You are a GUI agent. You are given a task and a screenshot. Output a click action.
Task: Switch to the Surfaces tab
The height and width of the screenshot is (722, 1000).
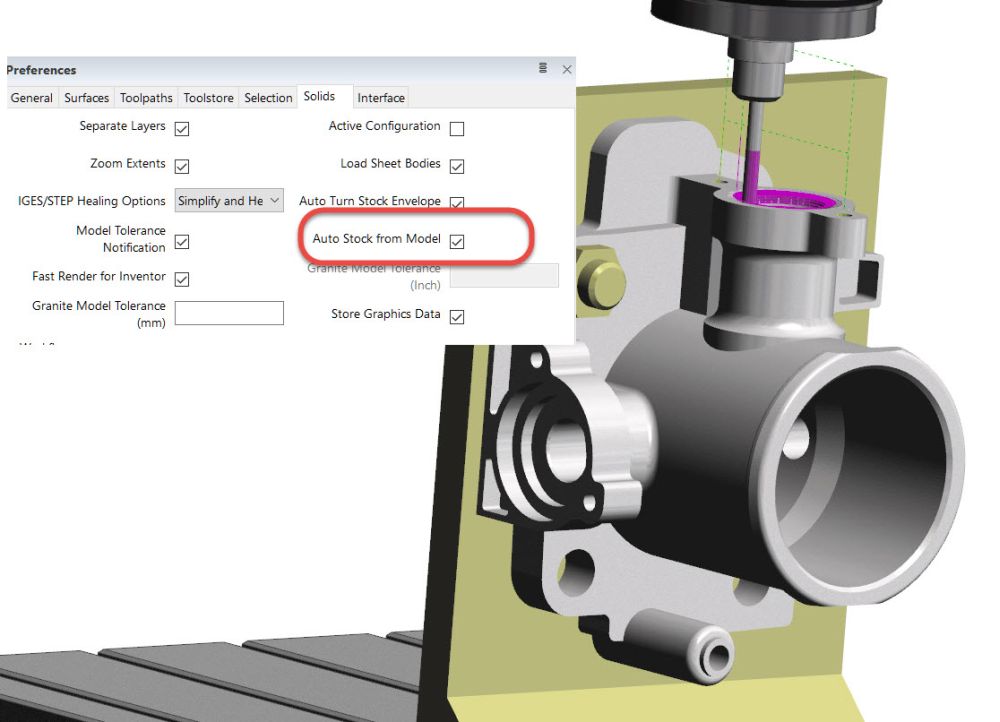pos(87,98)
